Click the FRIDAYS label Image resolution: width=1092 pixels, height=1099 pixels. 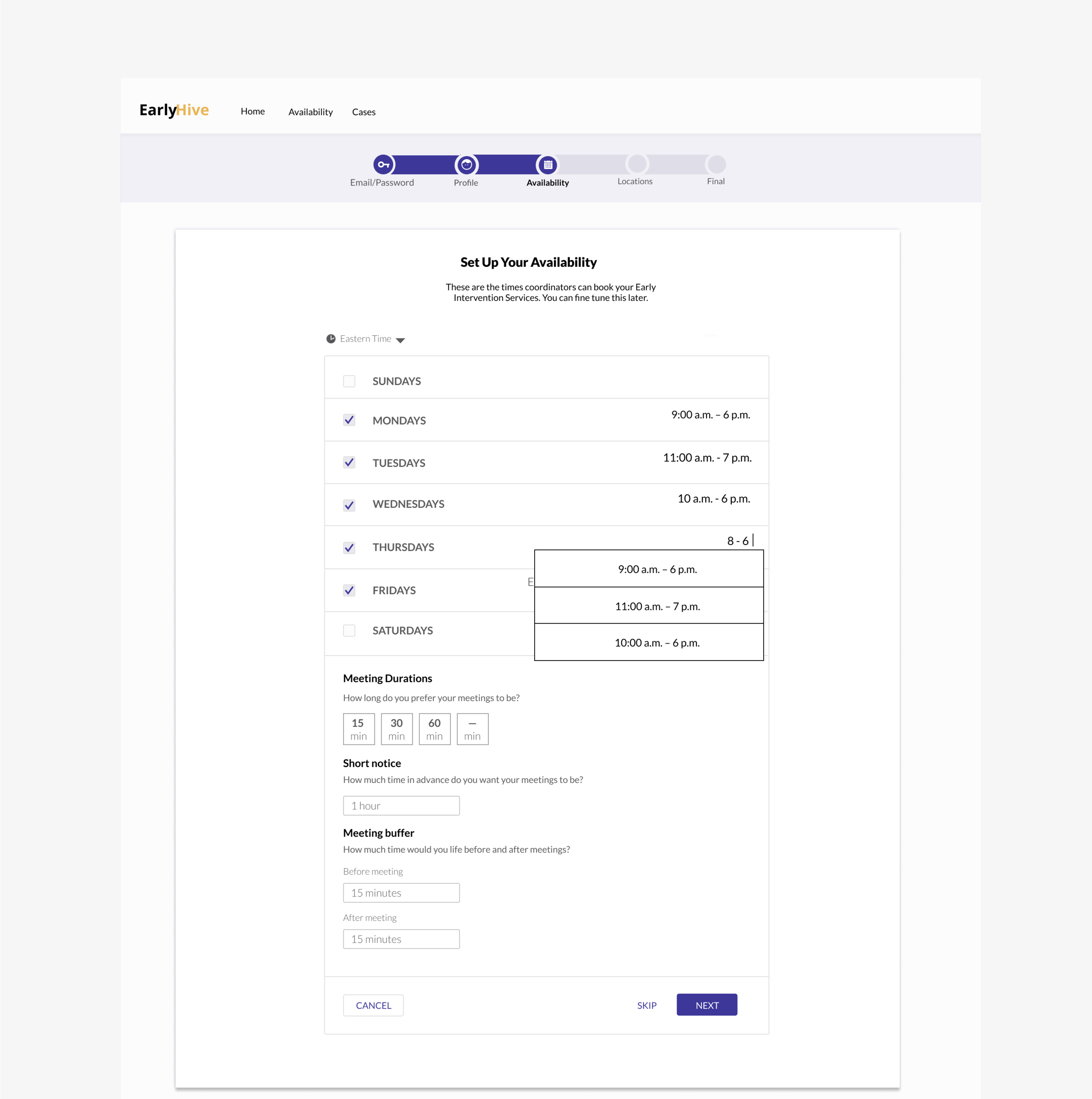[x=394, y=590]
